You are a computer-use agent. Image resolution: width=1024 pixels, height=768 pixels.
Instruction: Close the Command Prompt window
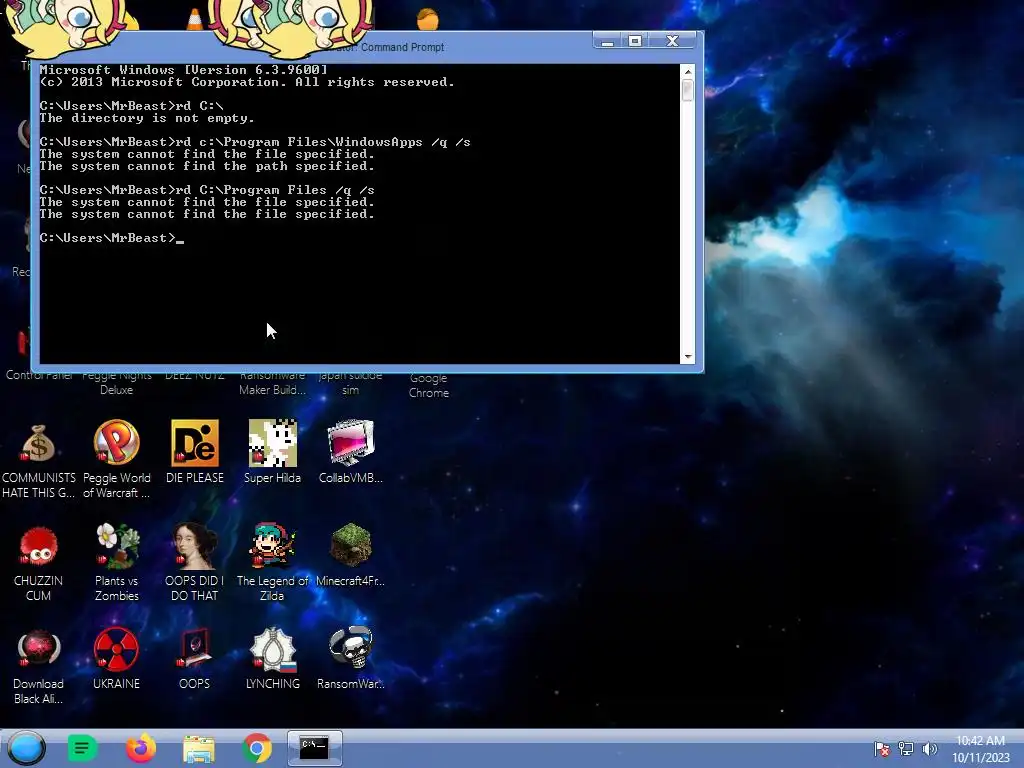click(673, 41)
